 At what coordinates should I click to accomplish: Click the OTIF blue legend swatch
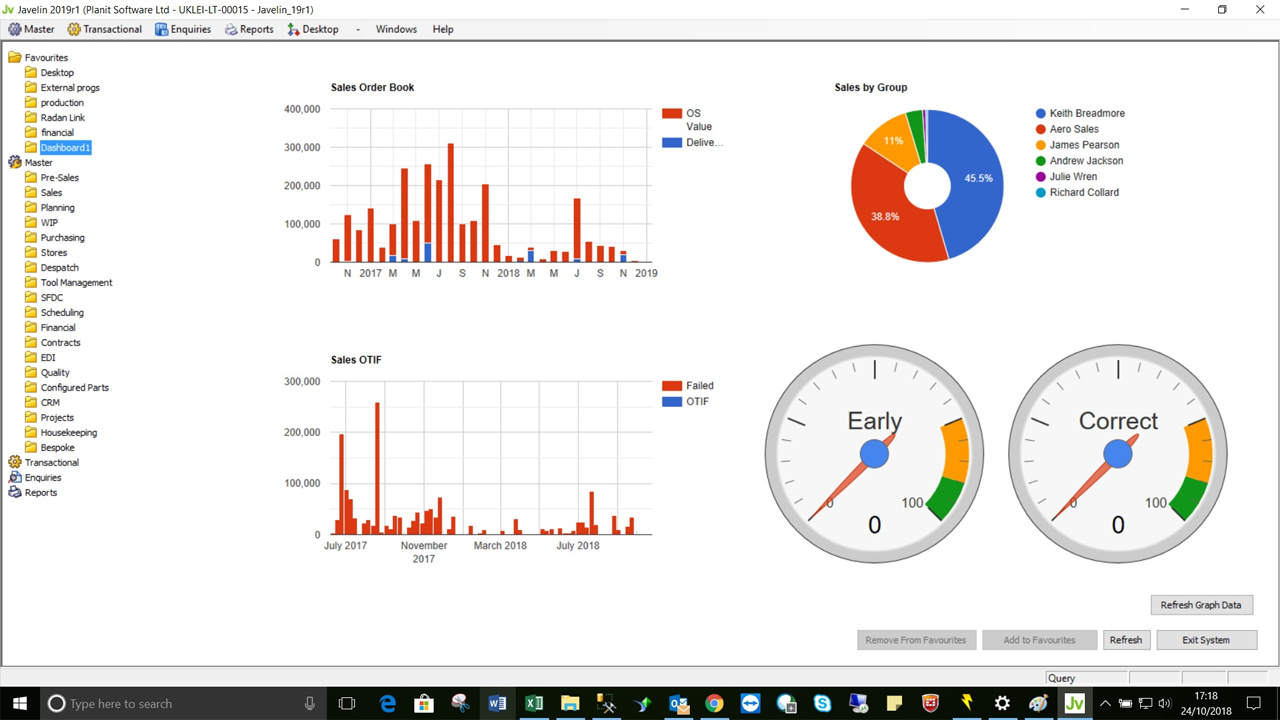pyautogui.click(x=672, y=402)
